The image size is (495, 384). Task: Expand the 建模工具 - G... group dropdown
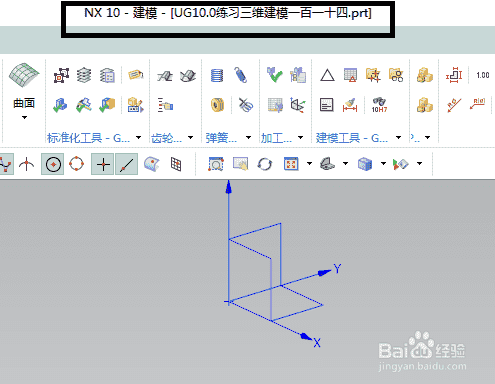pyautogui.click(x=398, y=137)
